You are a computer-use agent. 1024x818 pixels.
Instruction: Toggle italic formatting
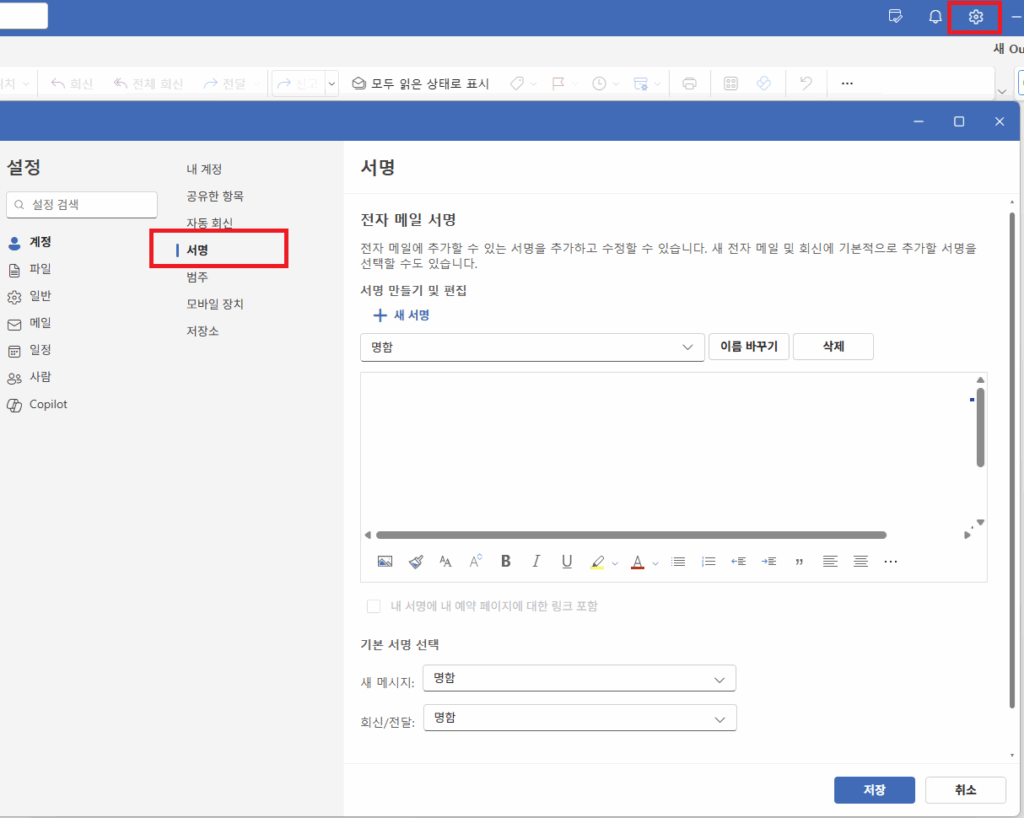536,561
